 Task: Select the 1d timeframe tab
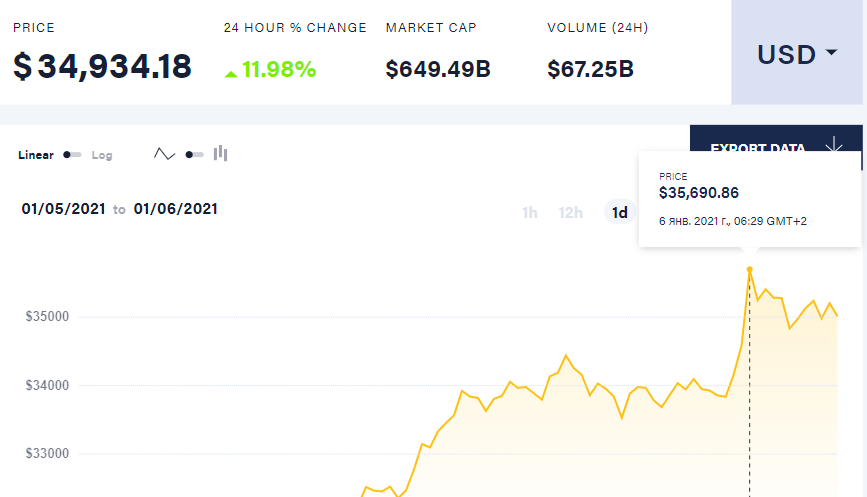(x=620, y=212)
